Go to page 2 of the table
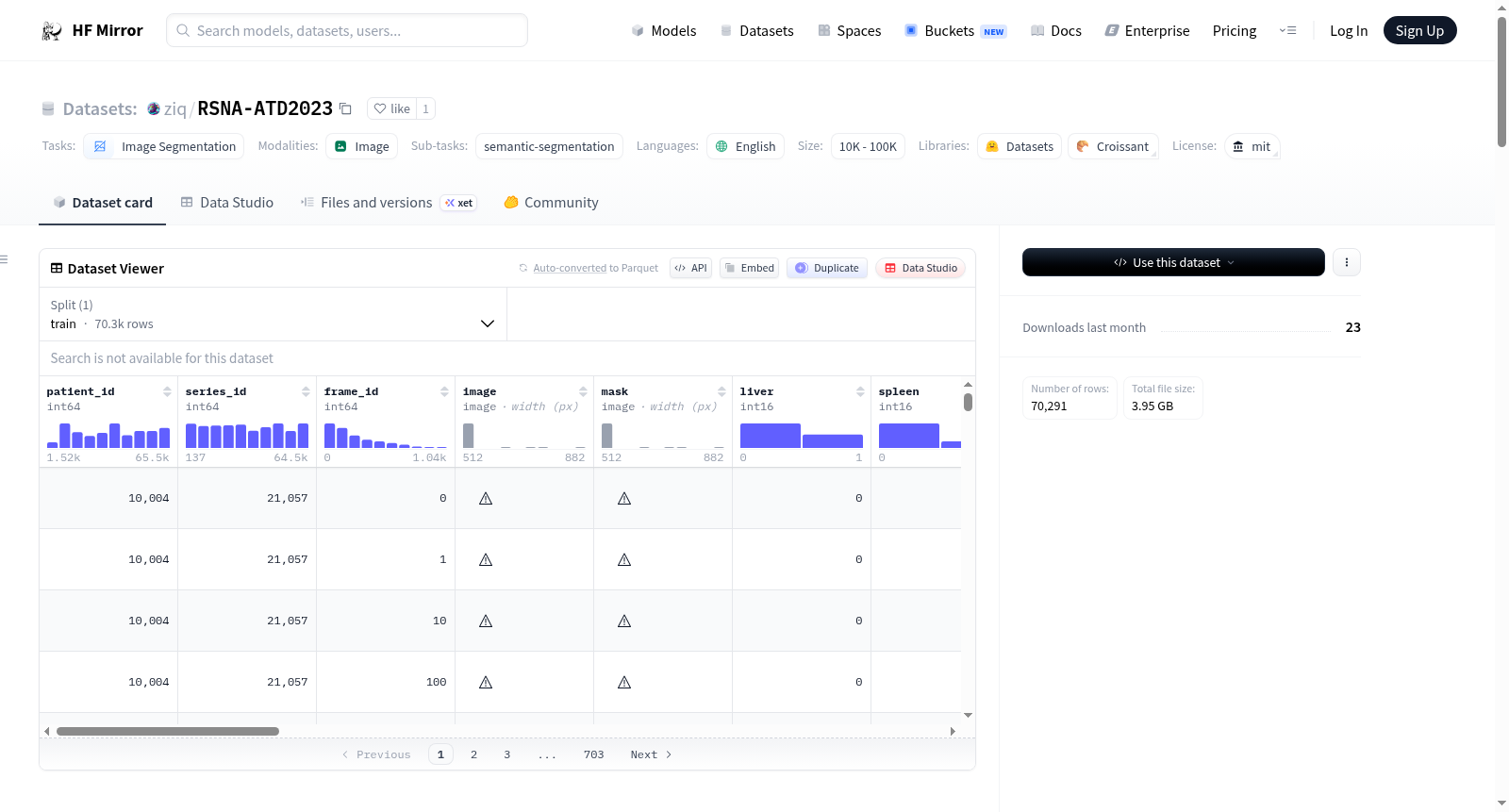The width and height of the screenshot is (1509, 812). 473,754
